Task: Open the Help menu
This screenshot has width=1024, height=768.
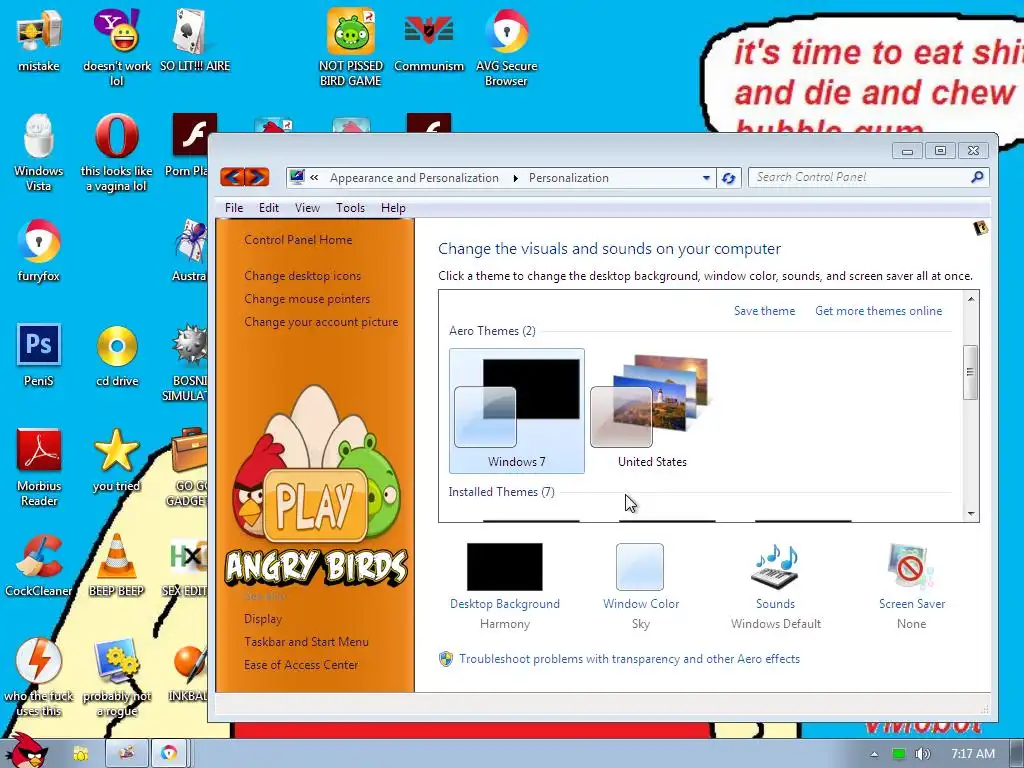Action: (x=393, y=208)
